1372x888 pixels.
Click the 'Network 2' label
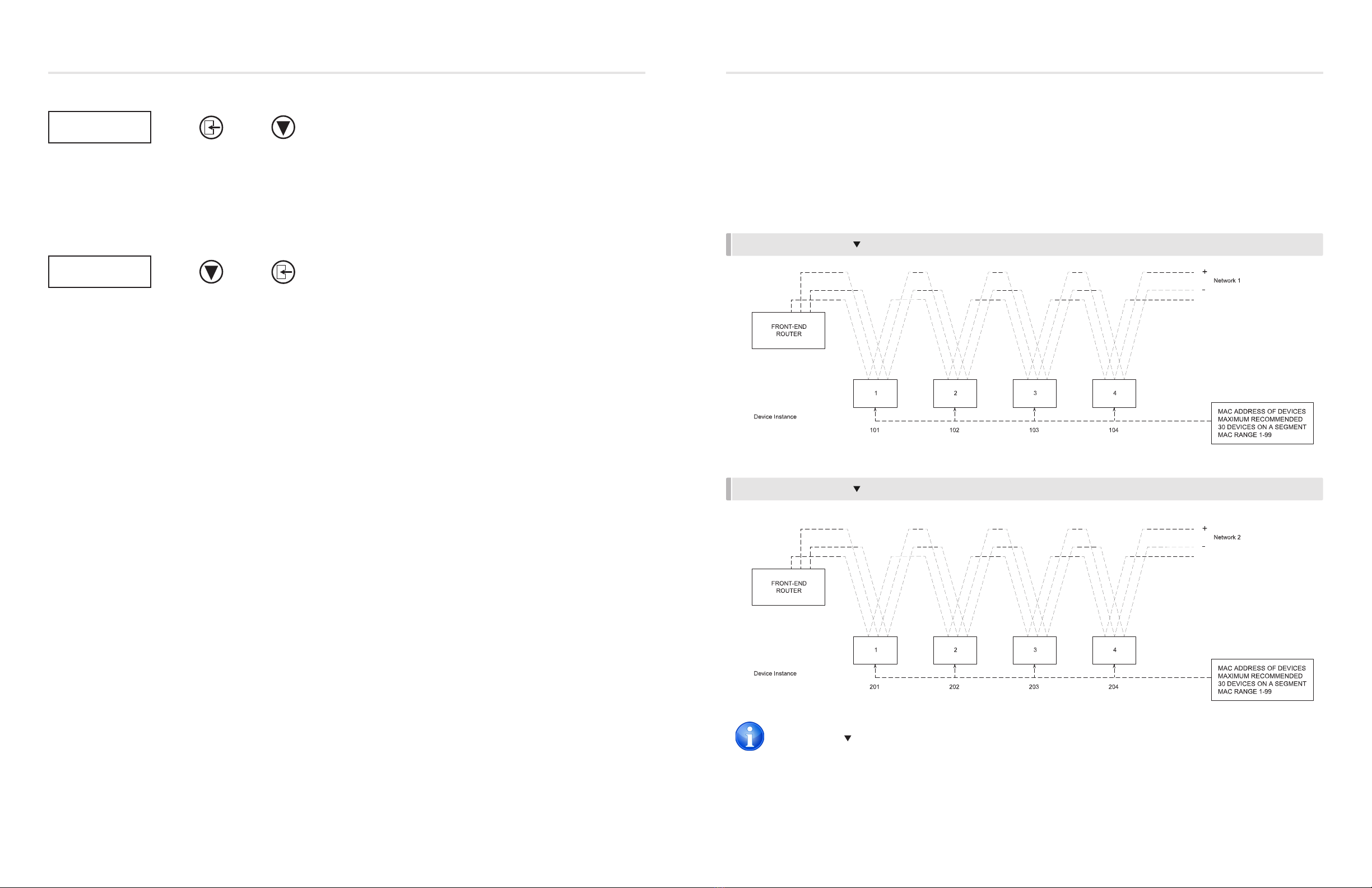1227,537
